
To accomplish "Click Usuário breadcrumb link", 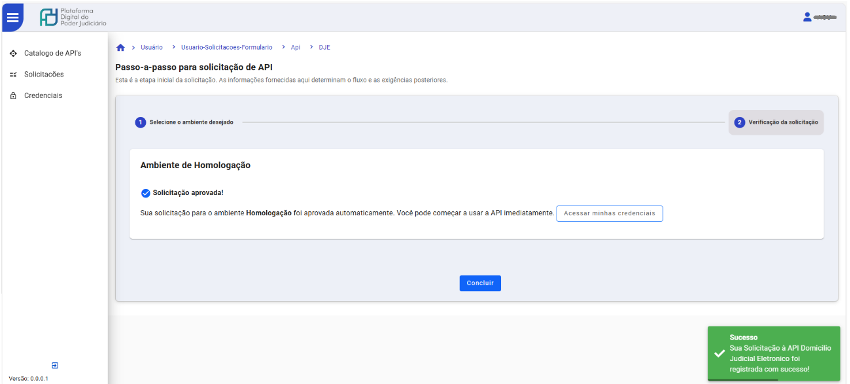I will pos(151,48).
